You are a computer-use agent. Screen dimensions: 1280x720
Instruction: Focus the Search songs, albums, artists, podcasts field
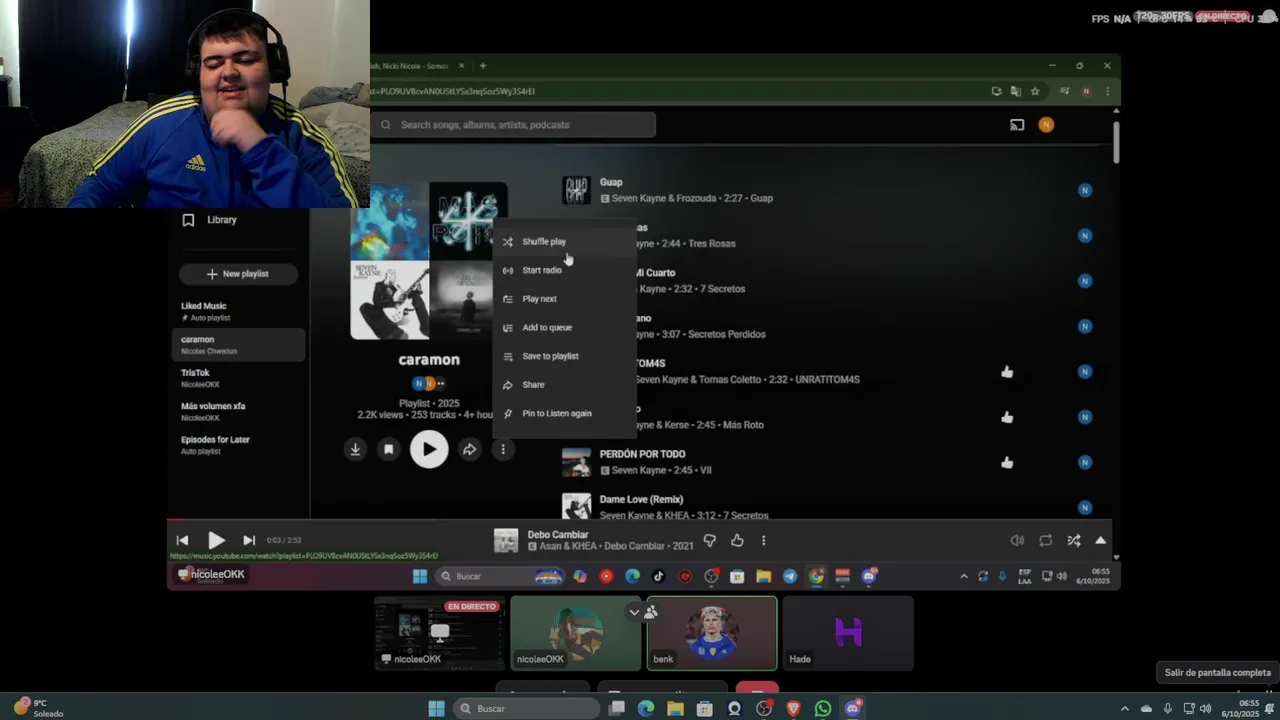(514, 125)
